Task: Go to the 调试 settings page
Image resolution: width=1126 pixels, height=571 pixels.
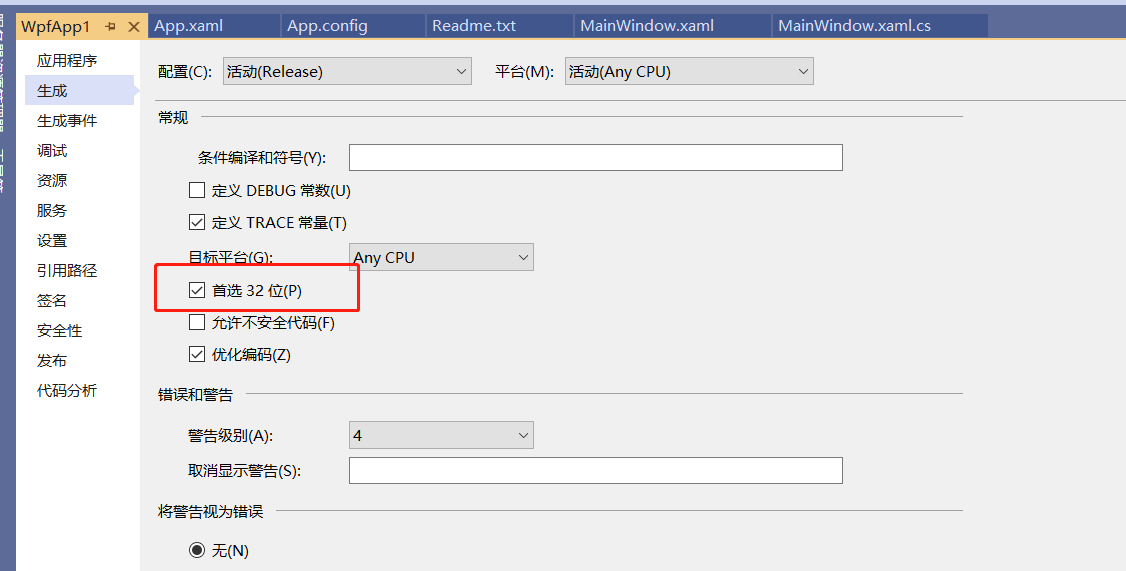Action: click(52, 151)
